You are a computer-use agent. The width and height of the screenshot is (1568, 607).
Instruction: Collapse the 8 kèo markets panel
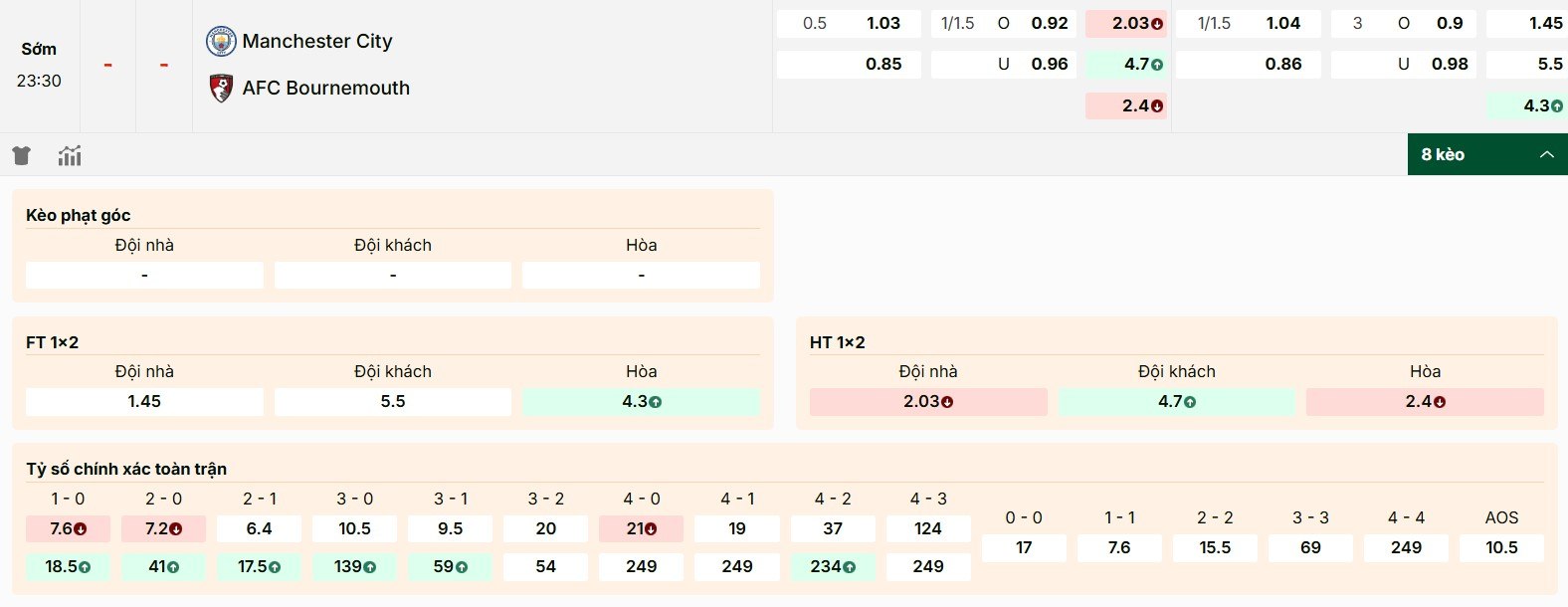[x=1443, y=155]
